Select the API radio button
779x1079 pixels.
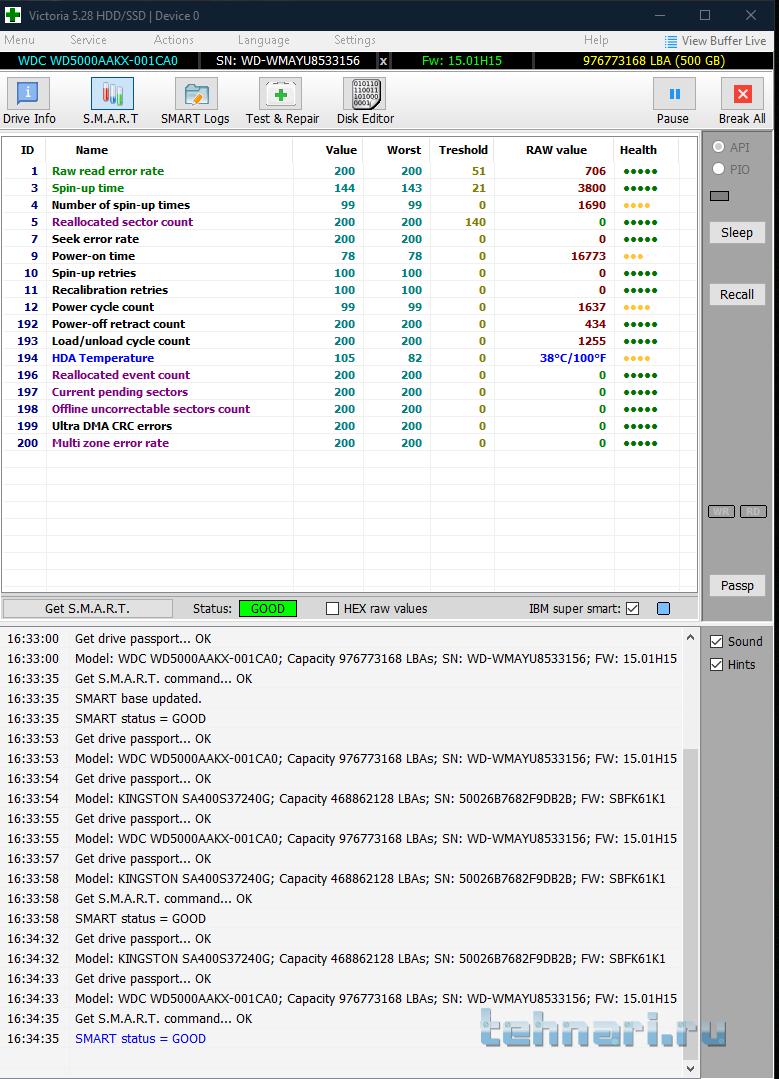[x=718, y=147]
